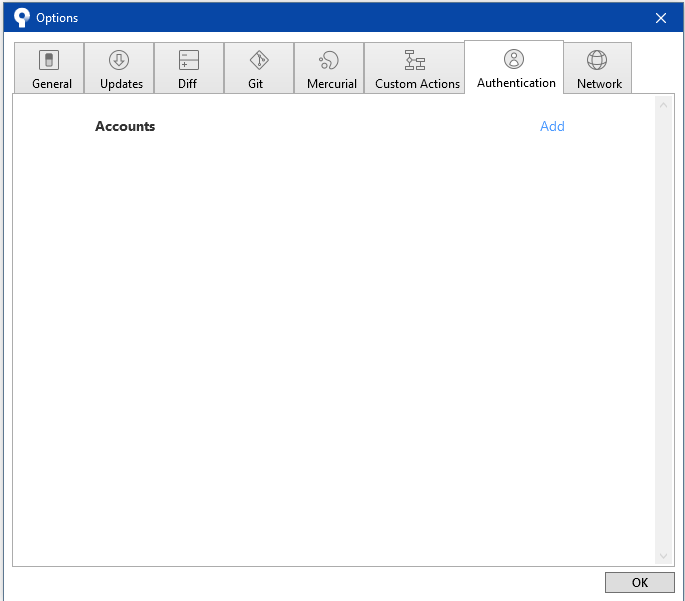This screenshot has height=601, width=685.
Task: Select the Mercurial tab label
Action: [332, 84]
